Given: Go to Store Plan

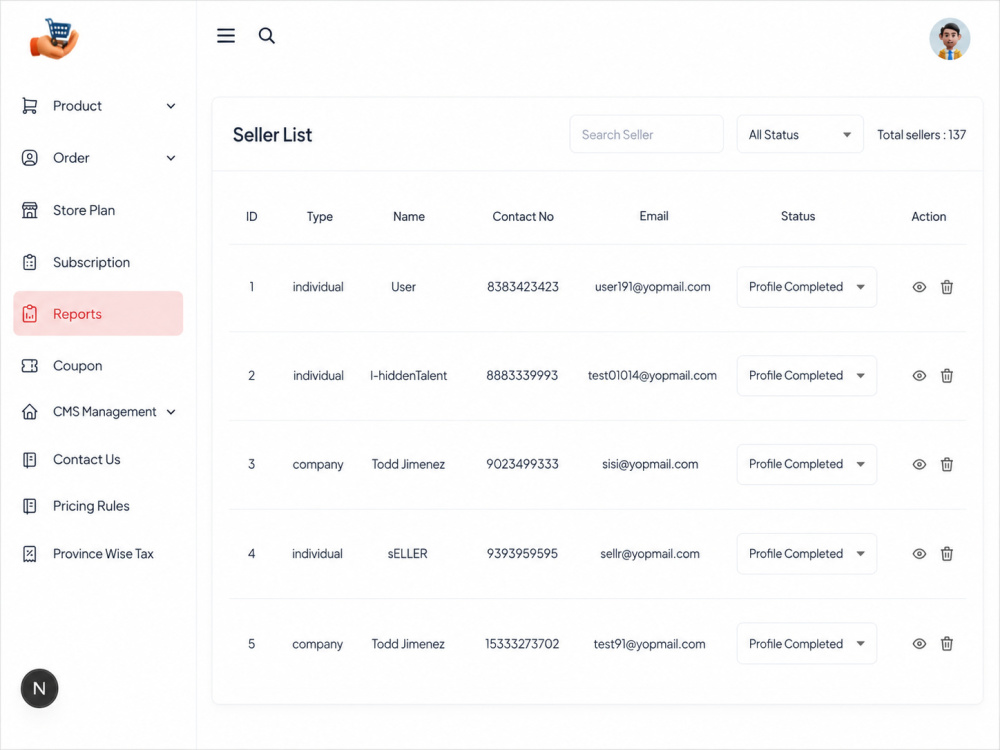Looking at the screenshot, I should click(x=98, y=210).
